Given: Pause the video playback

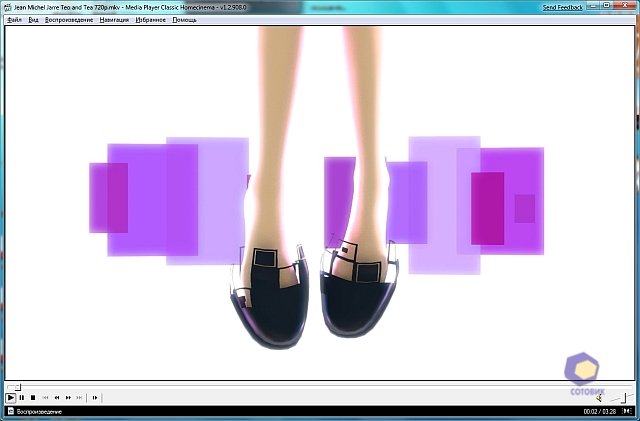Looking at the screenshot, I should 22,398.
